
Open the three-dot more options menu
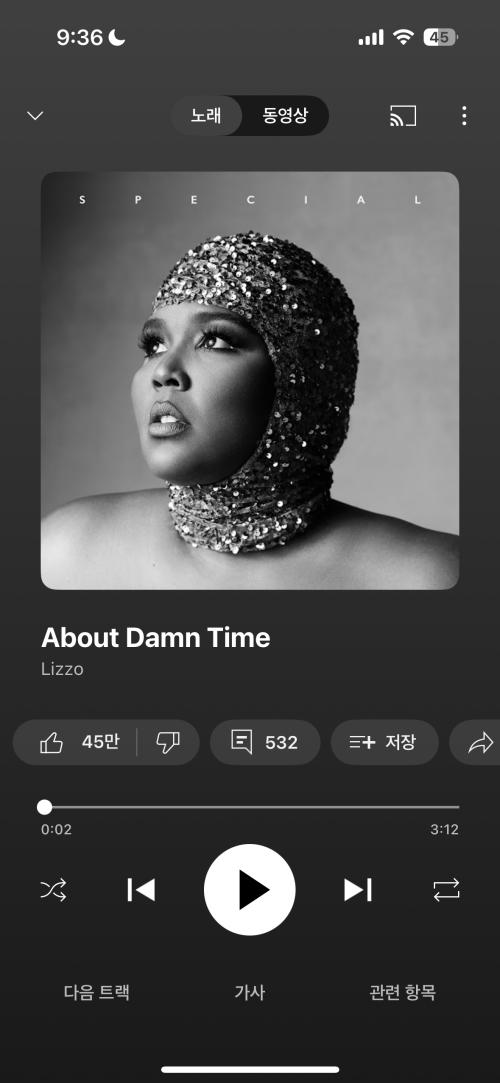click(x=464, y=115)
